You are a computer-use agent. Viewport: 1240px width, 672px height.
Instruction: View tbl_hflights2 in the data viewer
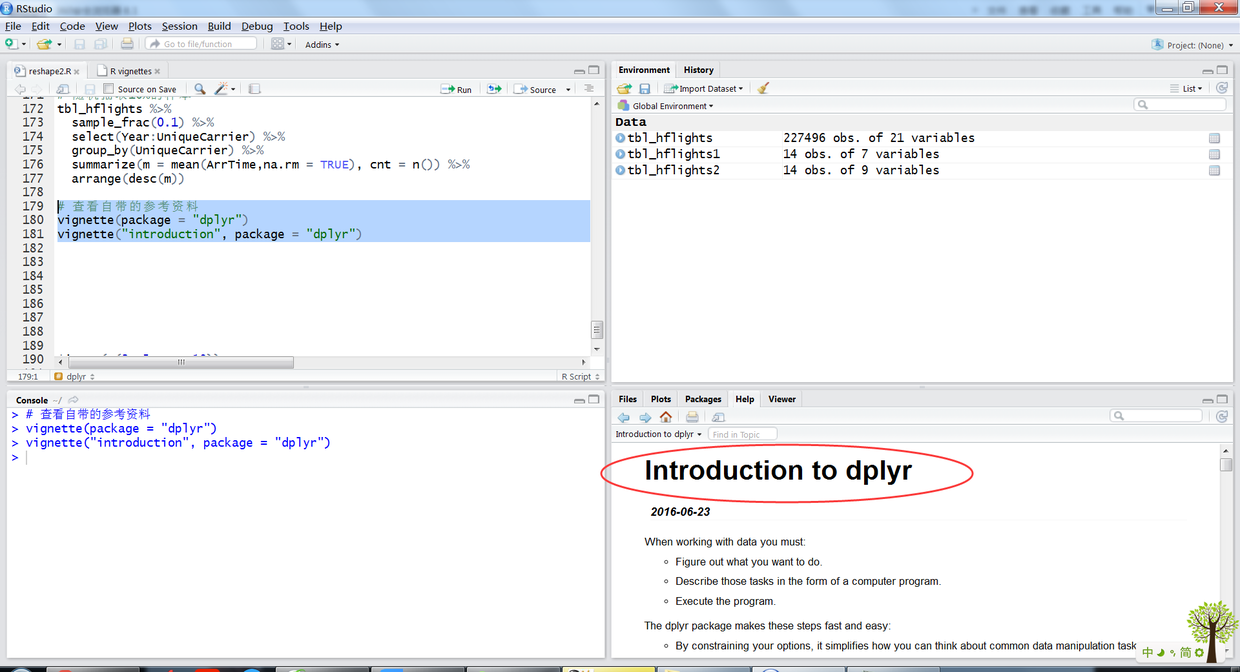pos(1214,170)
